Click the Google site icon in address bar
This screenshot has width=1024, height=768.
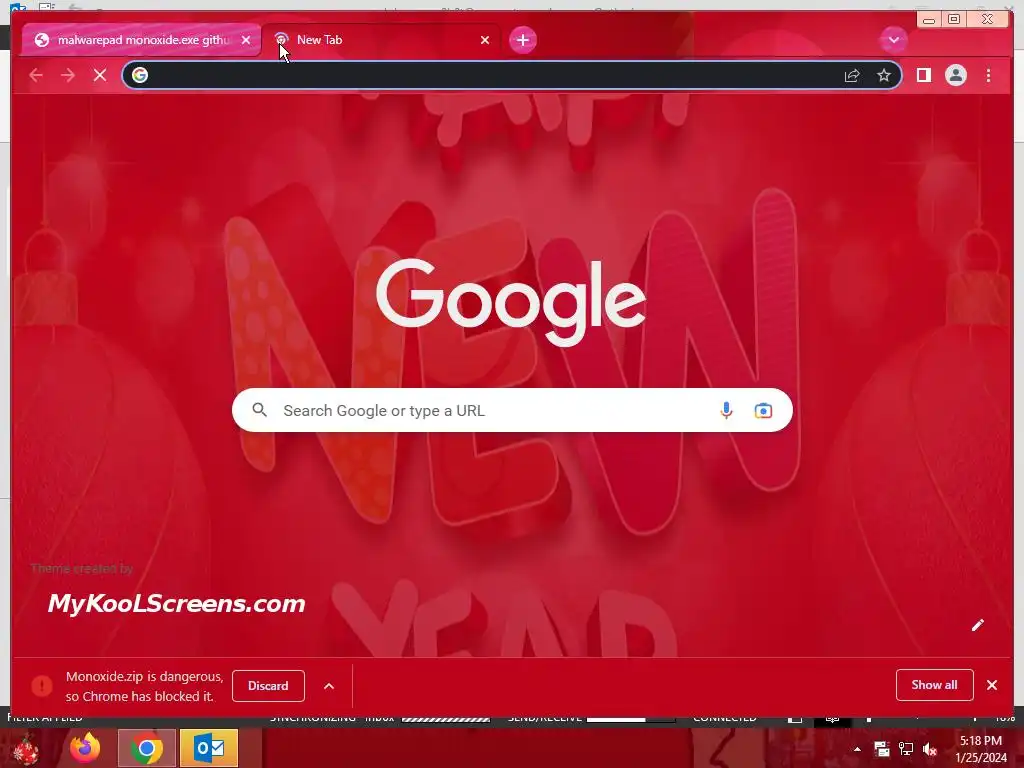pos(140,75)
